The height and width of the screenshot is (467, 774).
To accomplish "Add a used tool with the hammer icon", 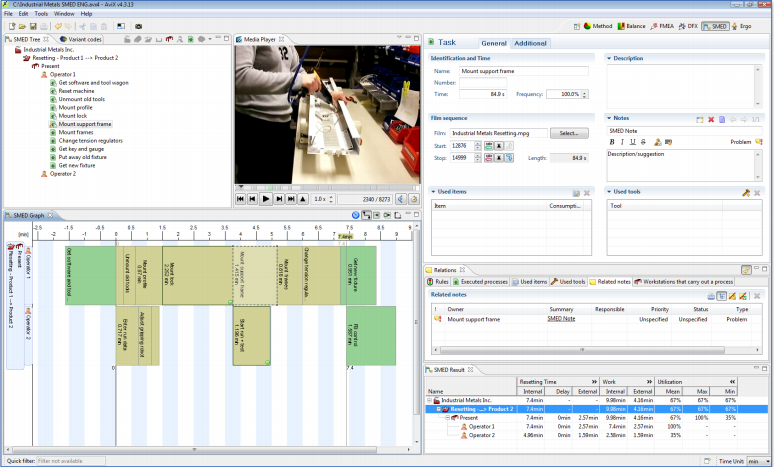I will pos(745,192).
